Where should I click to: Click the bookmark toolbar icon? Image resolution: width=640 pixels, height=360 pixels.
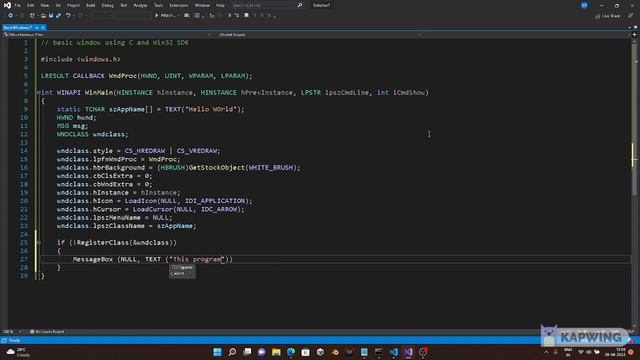pos(246,16)
